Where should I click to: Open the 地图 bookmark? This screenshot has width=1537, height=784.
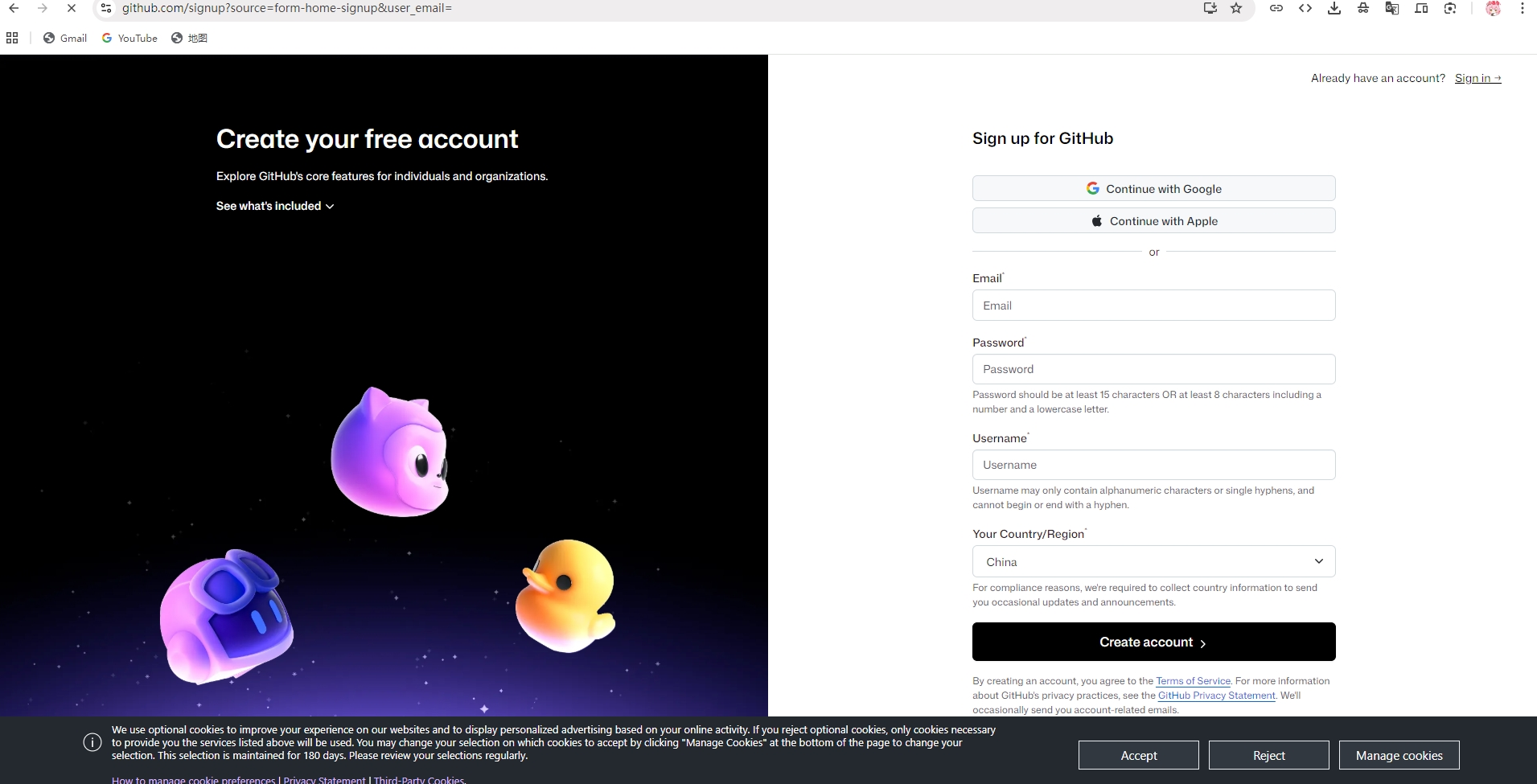(190, 38)
